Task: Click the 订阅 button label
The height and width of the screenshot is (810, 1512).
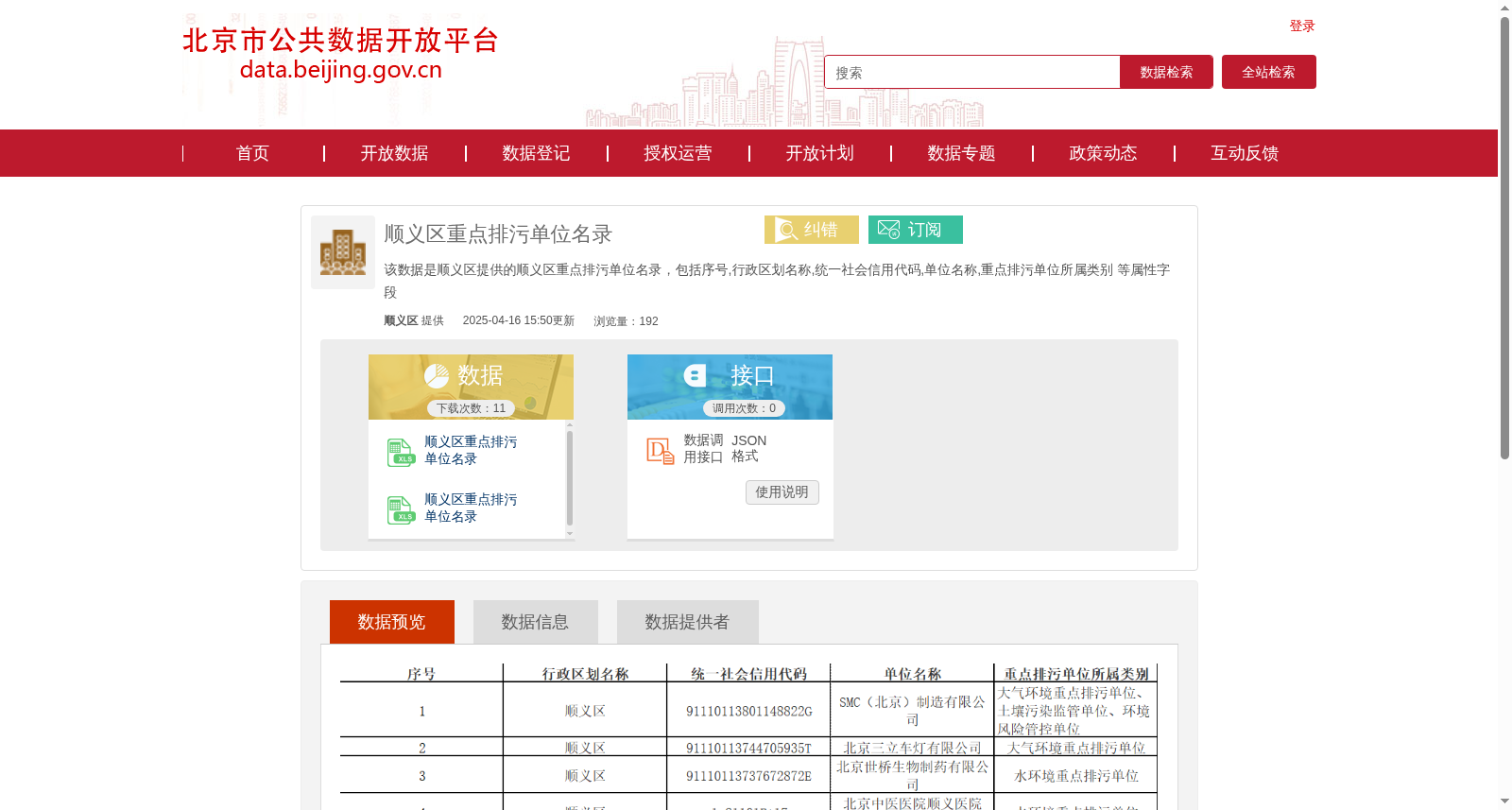Action: tap(924, 230)
